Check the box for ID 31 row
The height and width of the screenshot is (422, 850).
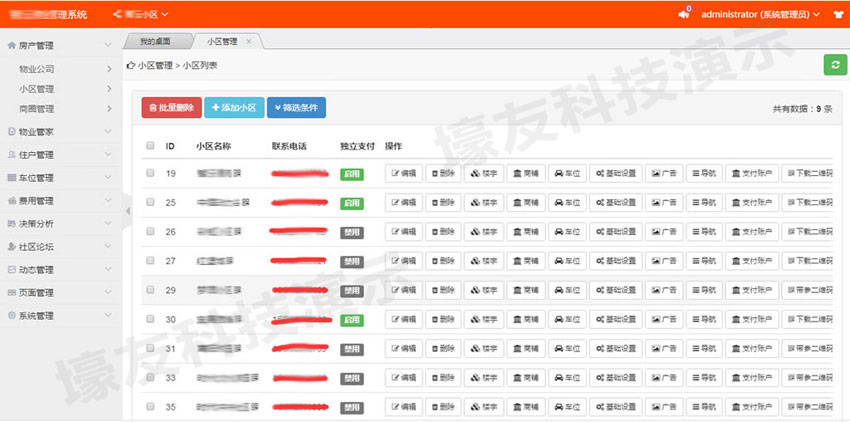[x=150, y=348]
